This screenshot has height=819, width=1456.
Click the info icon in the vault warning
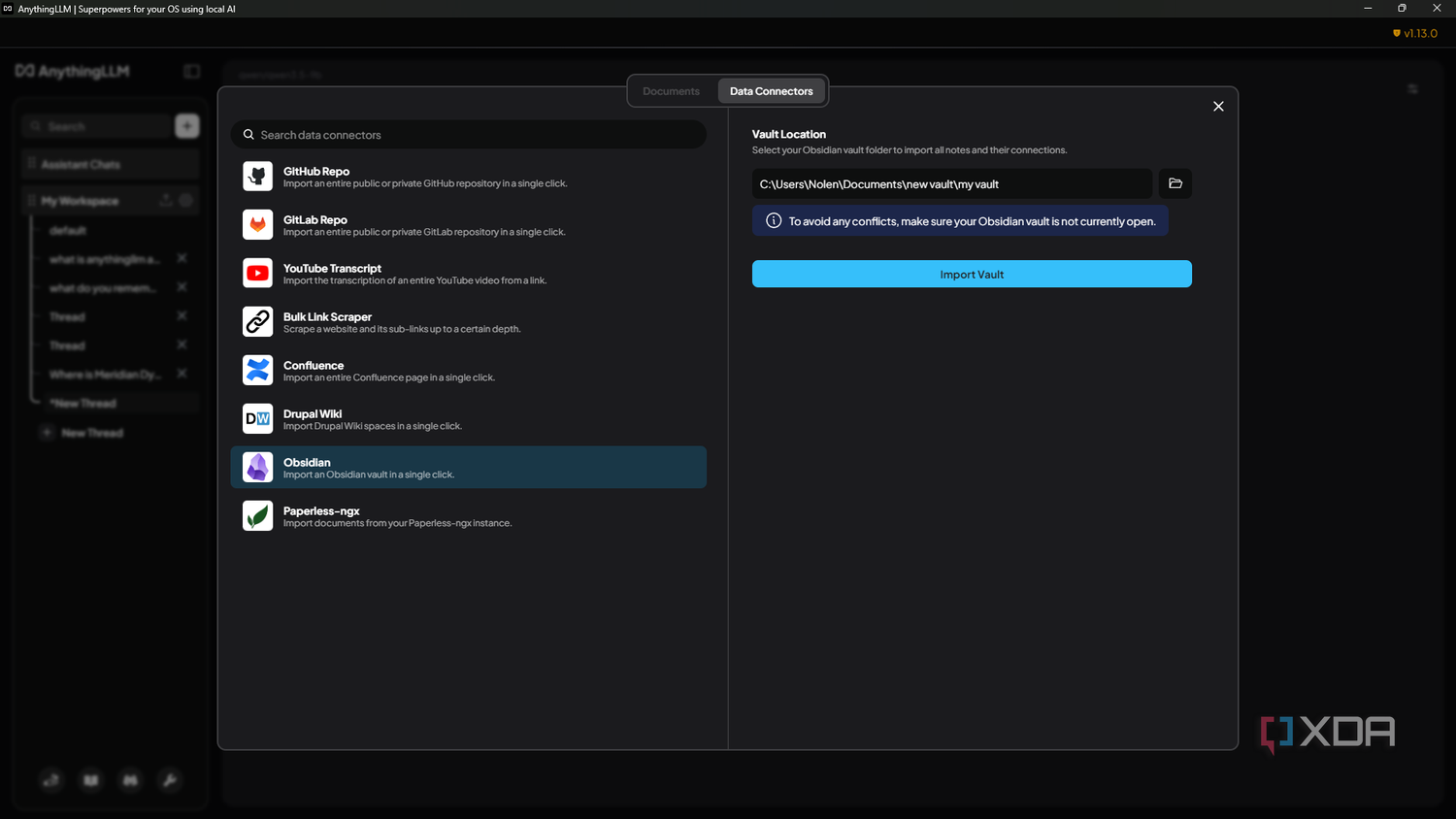774,220
